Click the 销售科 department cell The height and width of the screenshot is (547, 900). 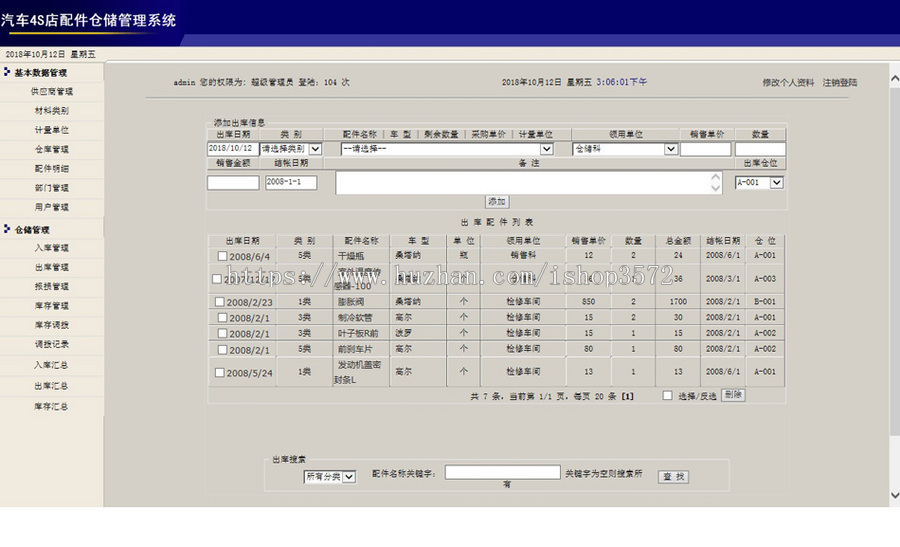[523, 255]
